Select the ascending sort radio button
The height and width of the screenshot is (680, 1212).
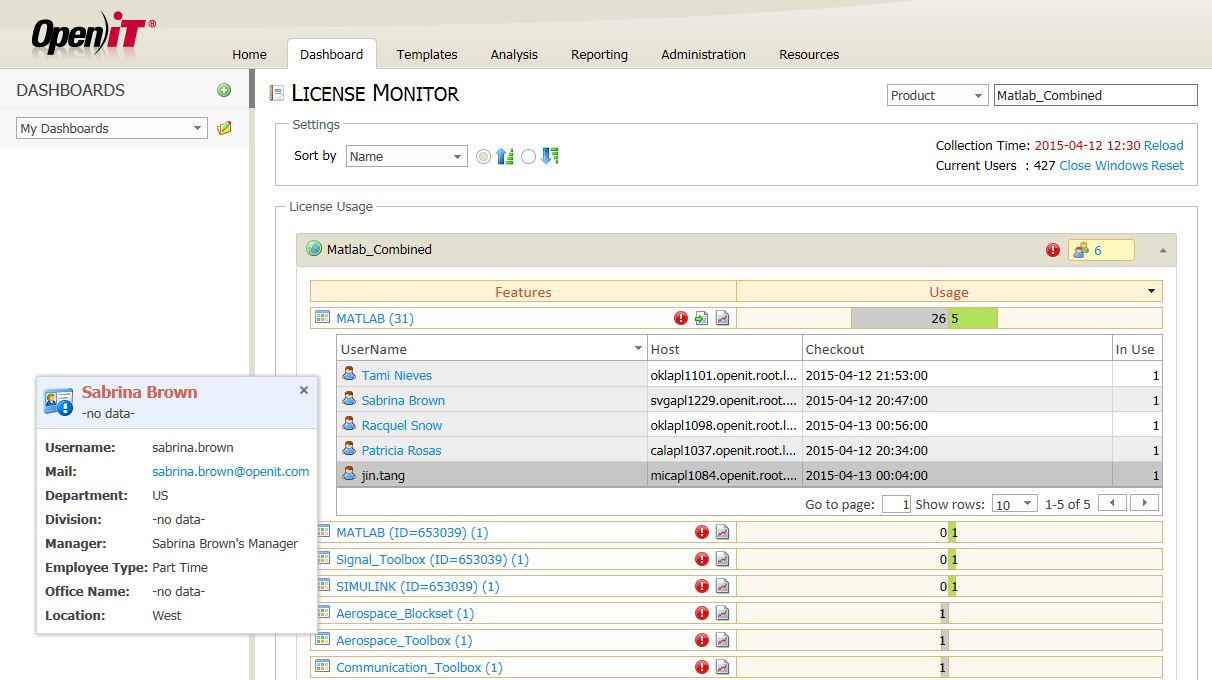(484, 156)
